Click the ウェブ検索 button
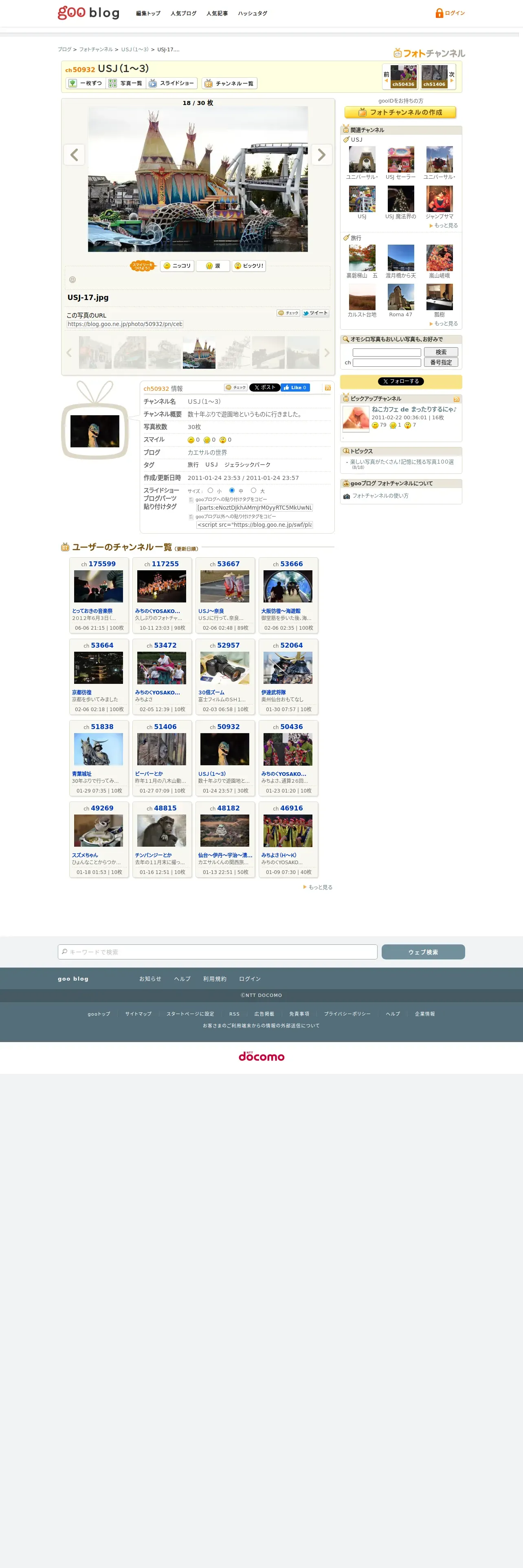Screen dimensions: 523x1568 (x=423, y=952)
